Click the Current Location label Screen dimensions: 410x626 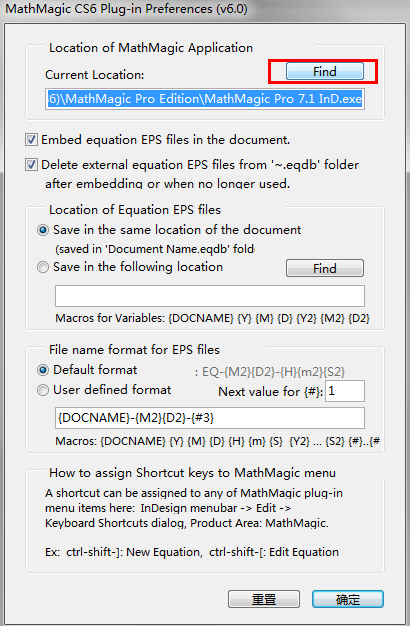click(95, 75)
